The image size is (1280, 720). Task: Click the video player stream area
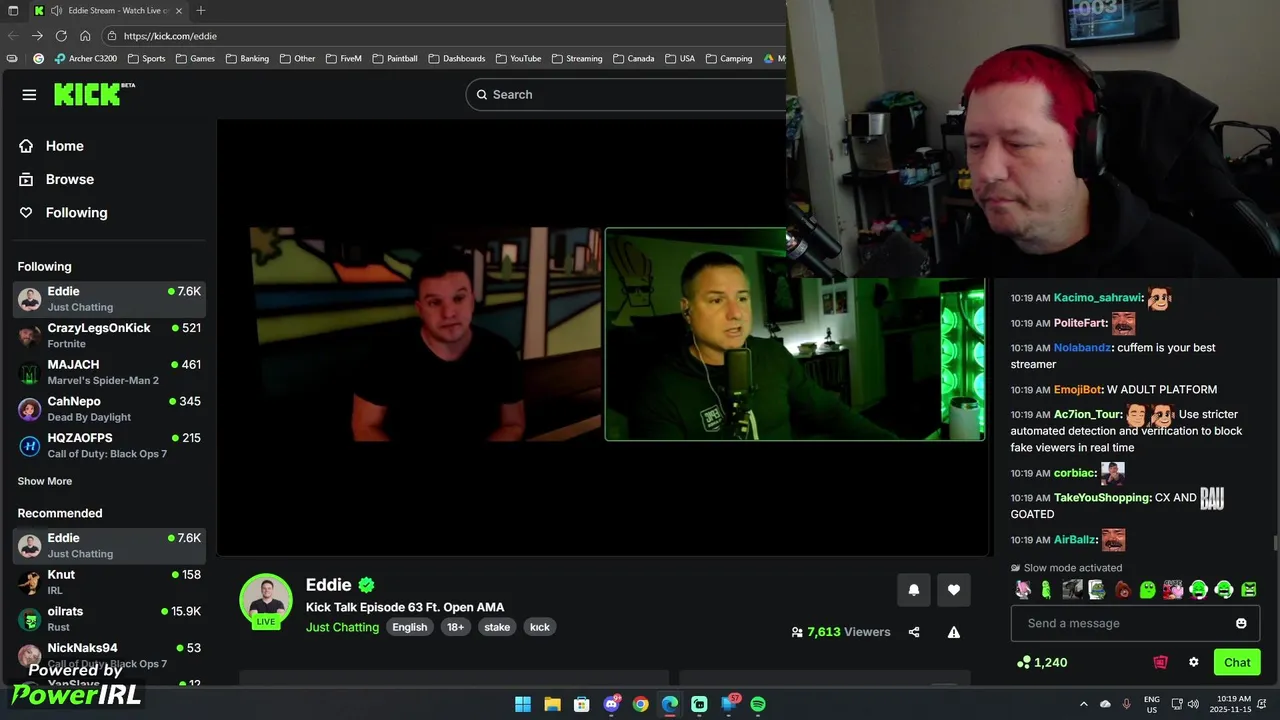pos(604,336)
